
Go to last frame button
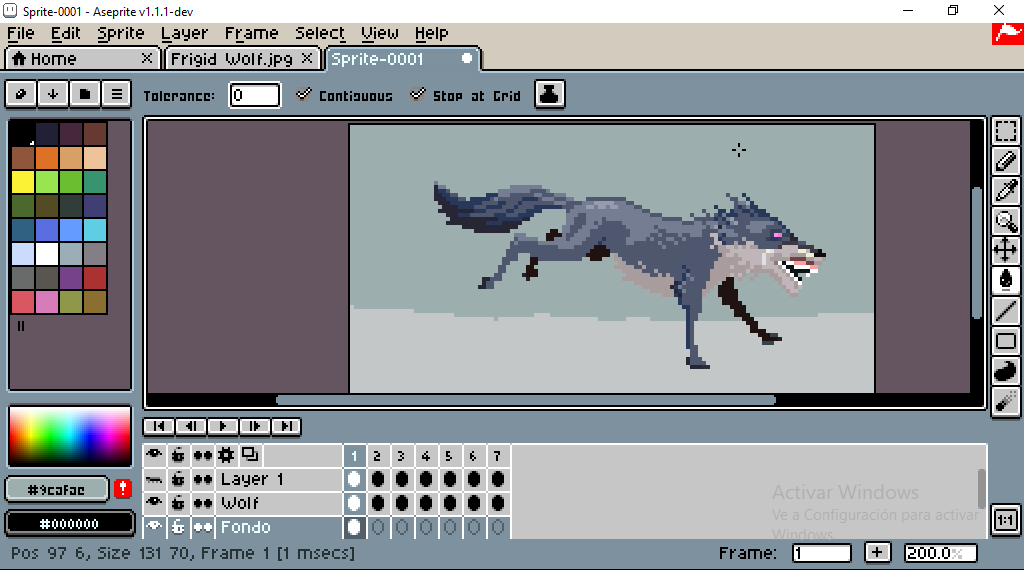coord(286,426)
